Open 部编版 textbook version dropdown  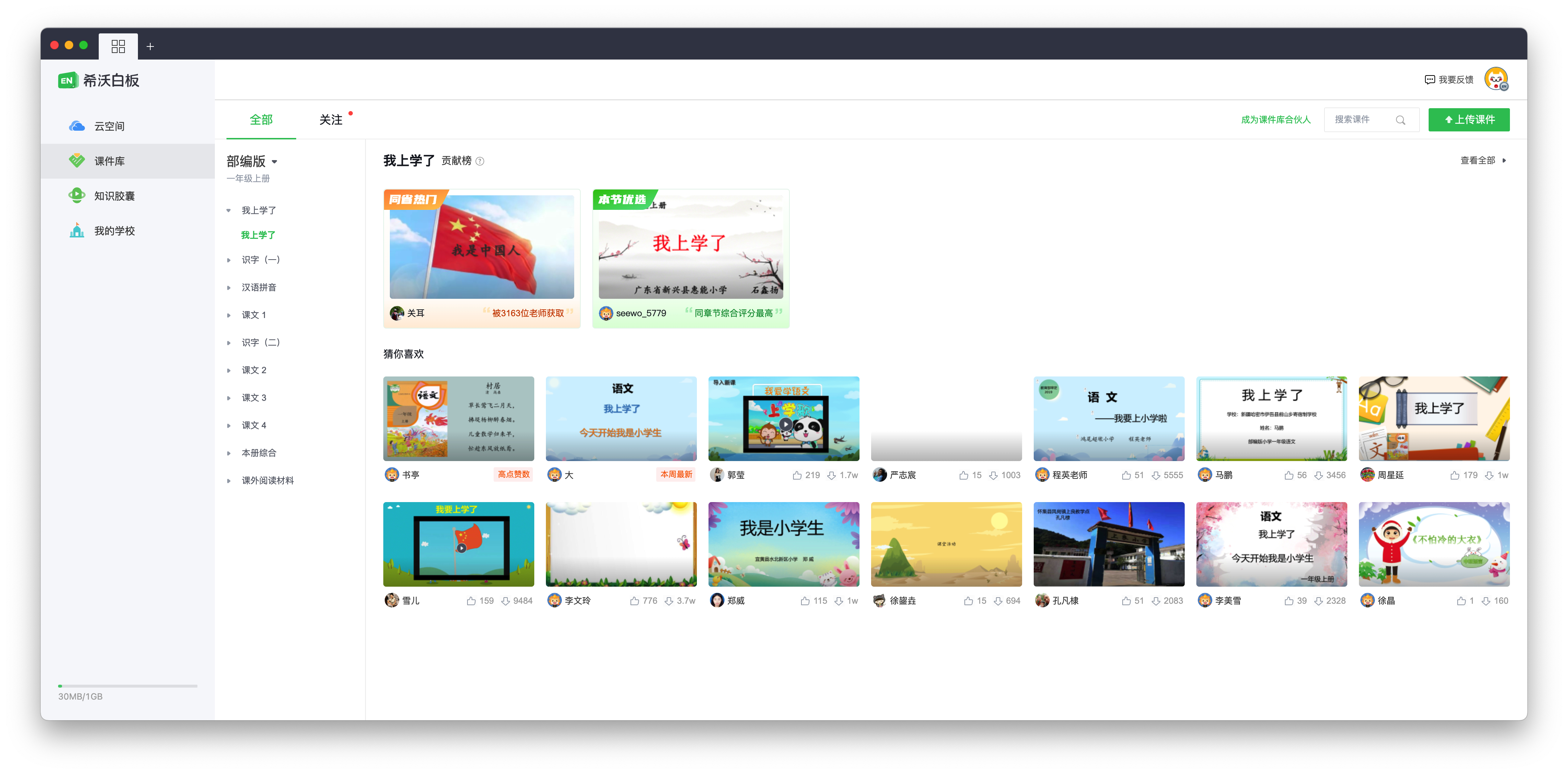click(x=274, y=162)
